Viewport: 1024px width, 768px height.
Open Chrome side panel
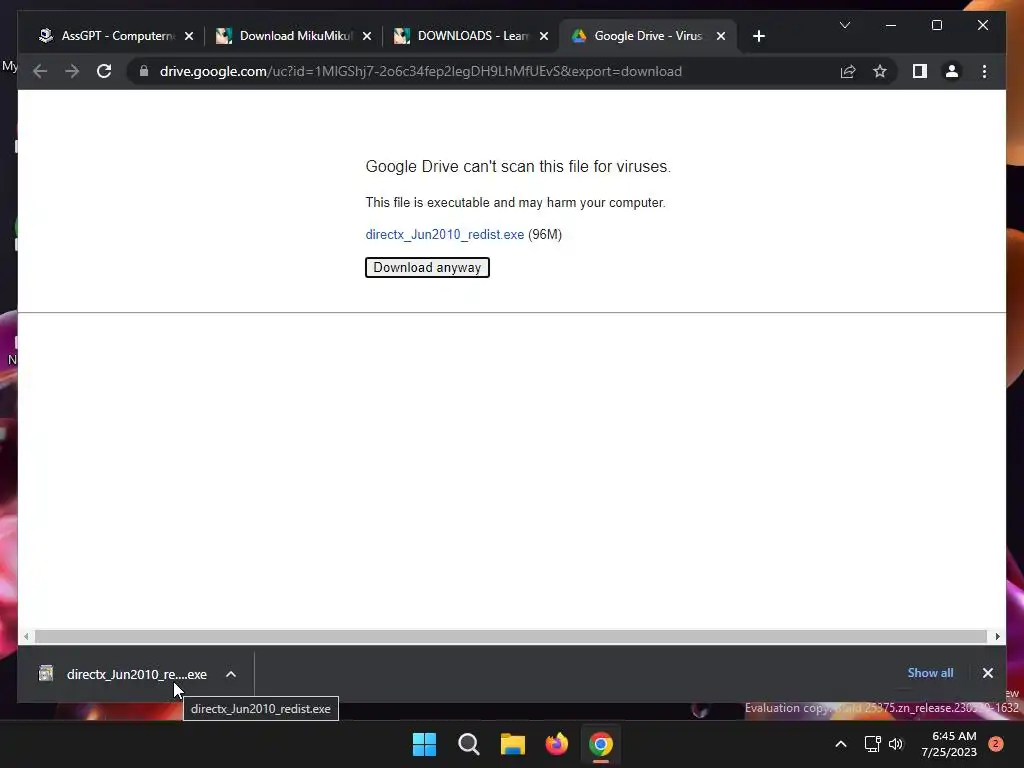[x=920, y=71]
